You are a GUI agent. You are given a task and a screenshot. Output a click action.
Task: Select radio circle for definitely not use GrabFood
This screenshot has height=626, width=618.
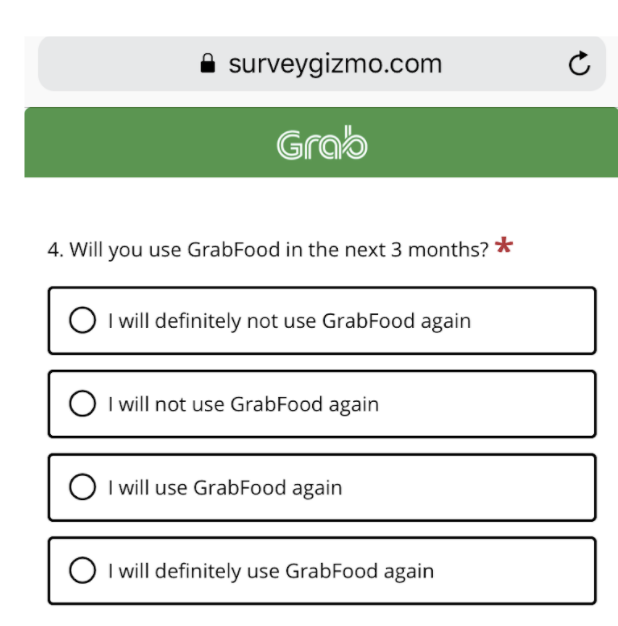(x=82, y=320)
